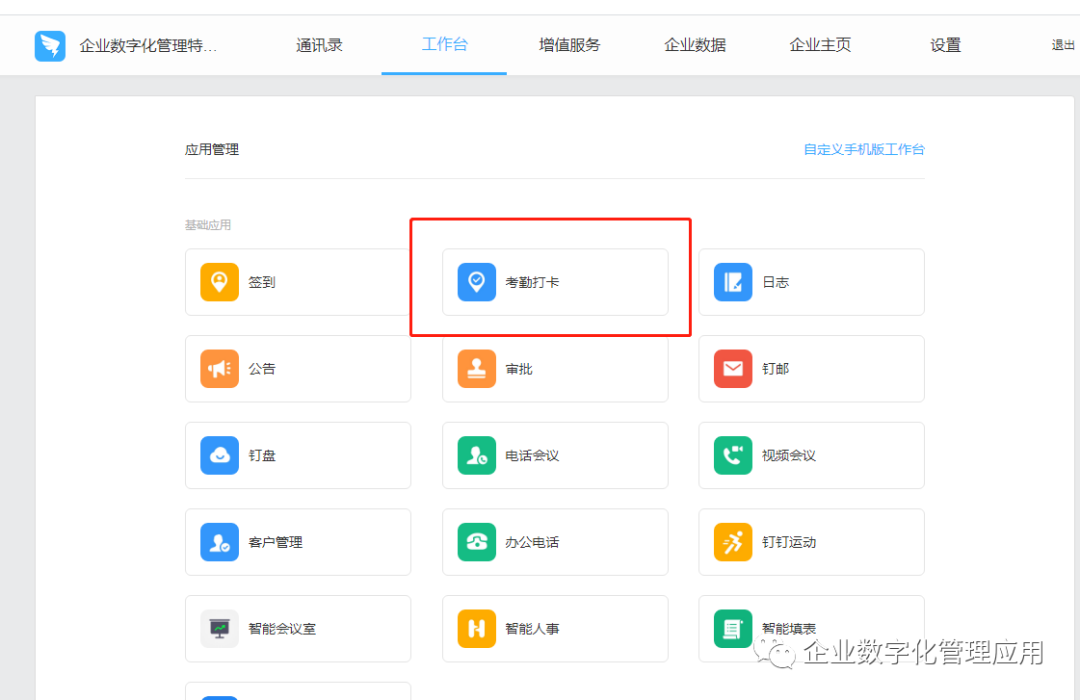Open the 钉钉运动 running figure icon
The image size is (1080, 700).
[x=733, y=542]
